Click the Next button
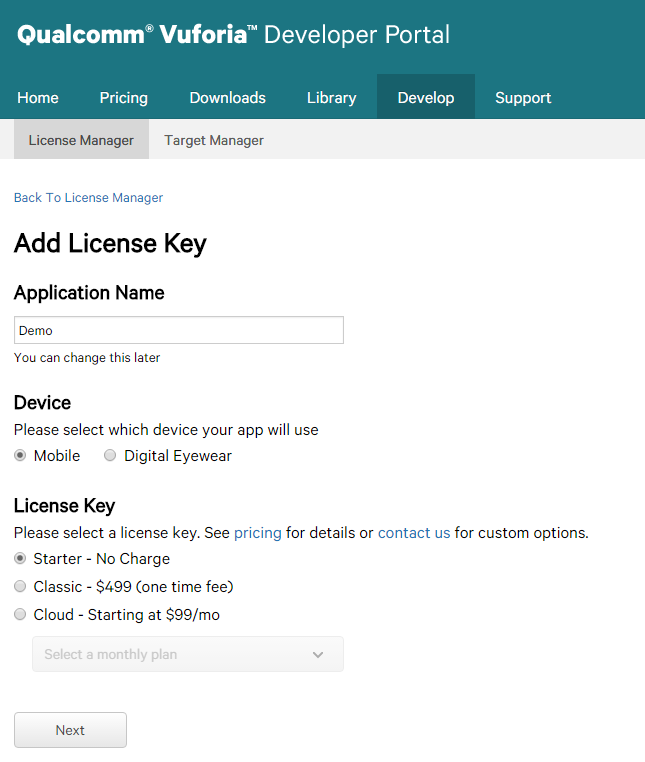This screenshot has height=762, width=645. pyautogui.click(x=70, y=730)
